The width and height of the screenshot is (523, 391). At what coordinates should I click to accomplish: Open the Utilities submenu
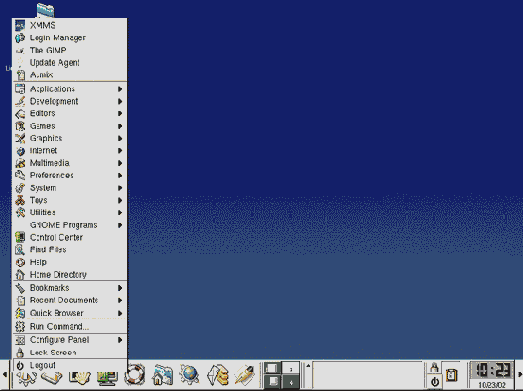coord(70,213)
